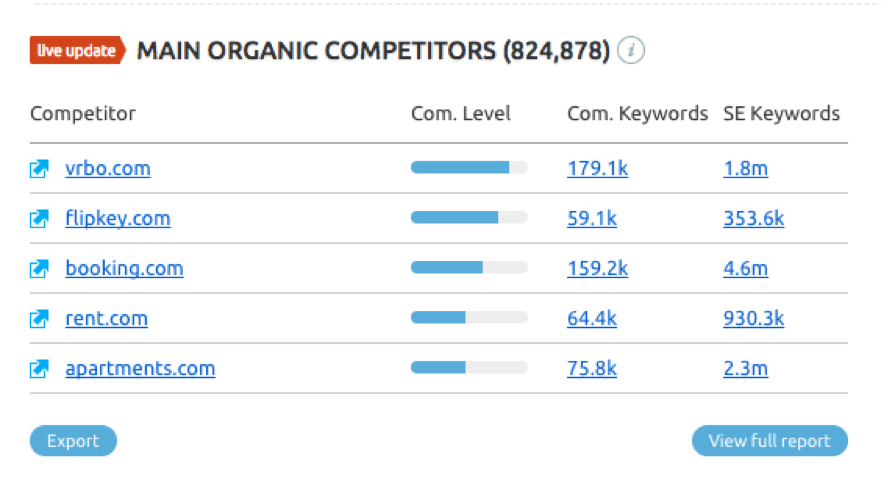Click the external link icon beside flipkey.com

[x=39, y=219]
